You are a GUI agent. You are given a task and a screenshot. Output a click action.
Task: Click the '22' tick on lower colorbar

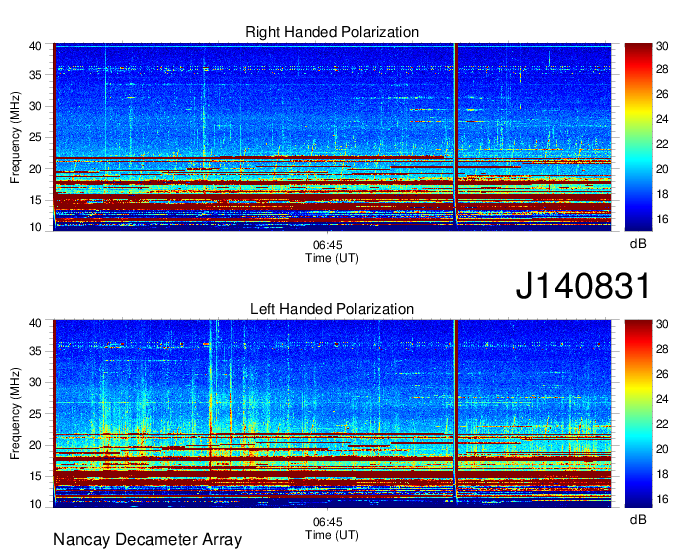pos(662,424)
